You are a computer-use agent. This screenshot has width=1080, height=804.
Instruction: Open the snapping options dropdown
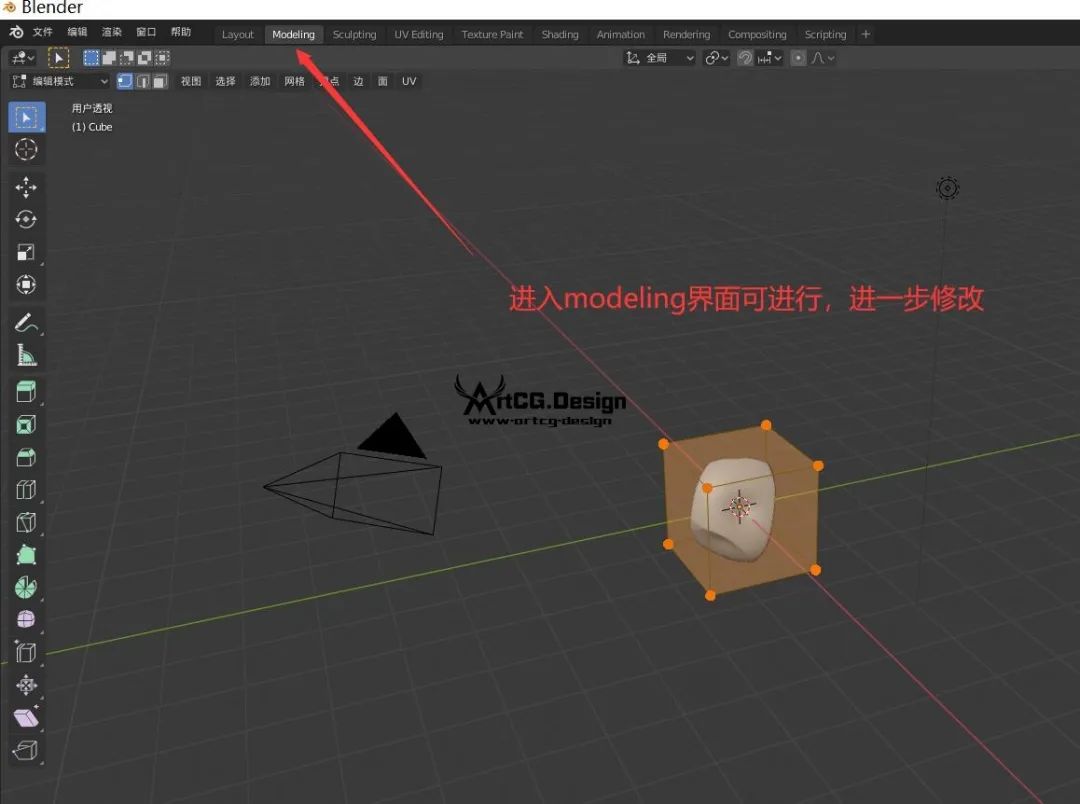click(770, 58)
